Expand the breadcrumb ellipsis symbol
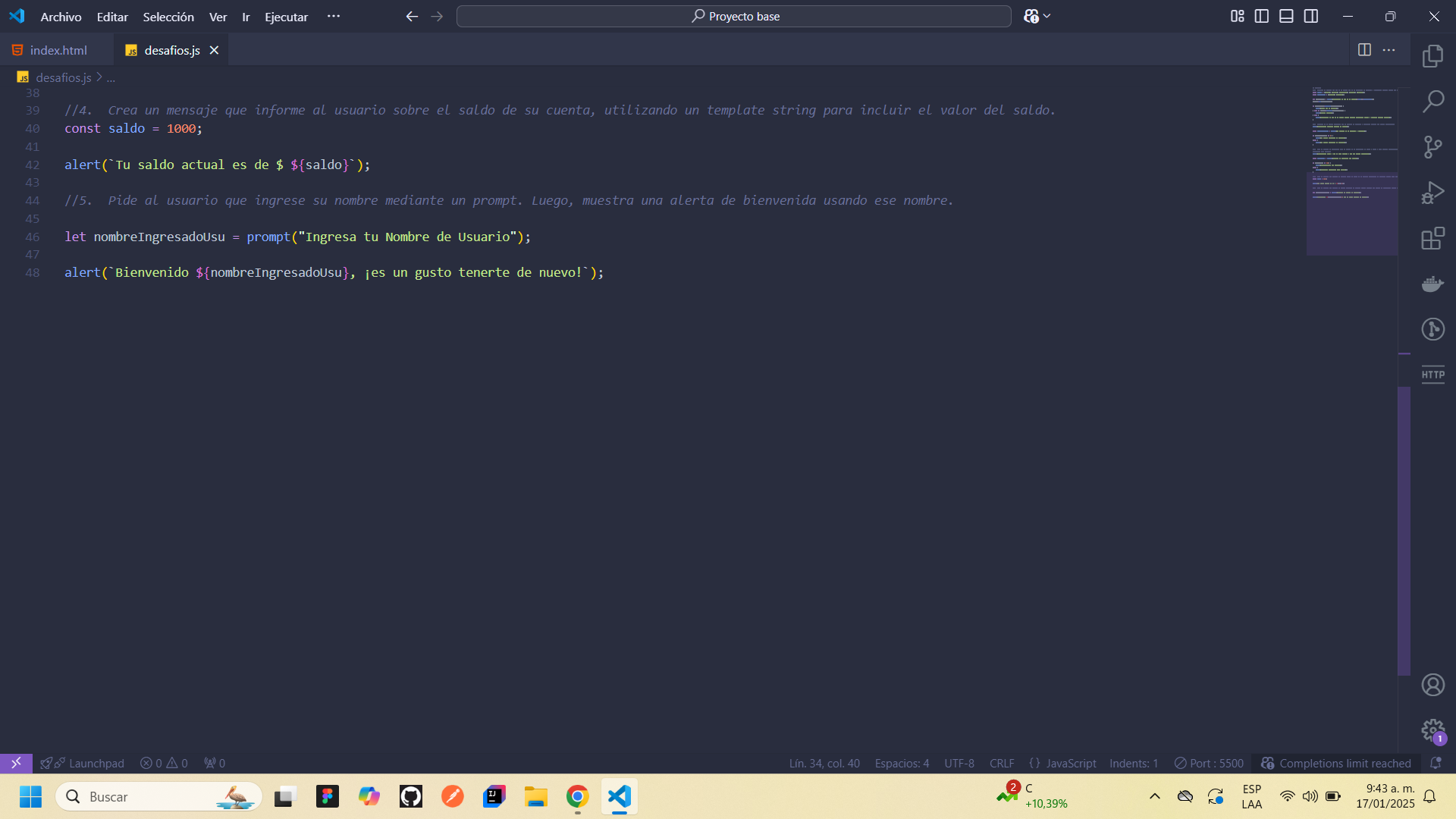 coord(111,77)
